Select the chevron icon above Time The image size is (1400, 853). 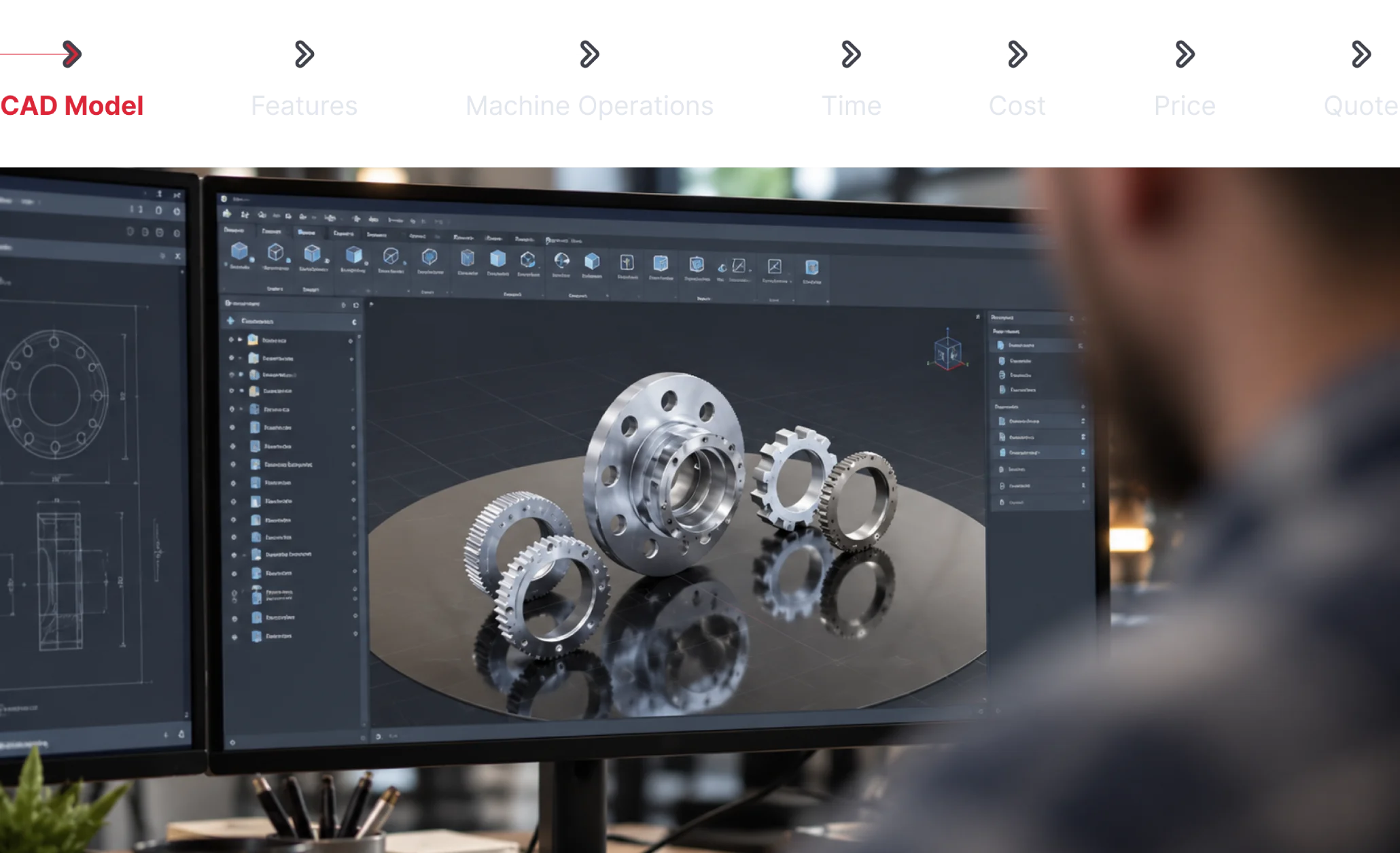click(851, 54)
